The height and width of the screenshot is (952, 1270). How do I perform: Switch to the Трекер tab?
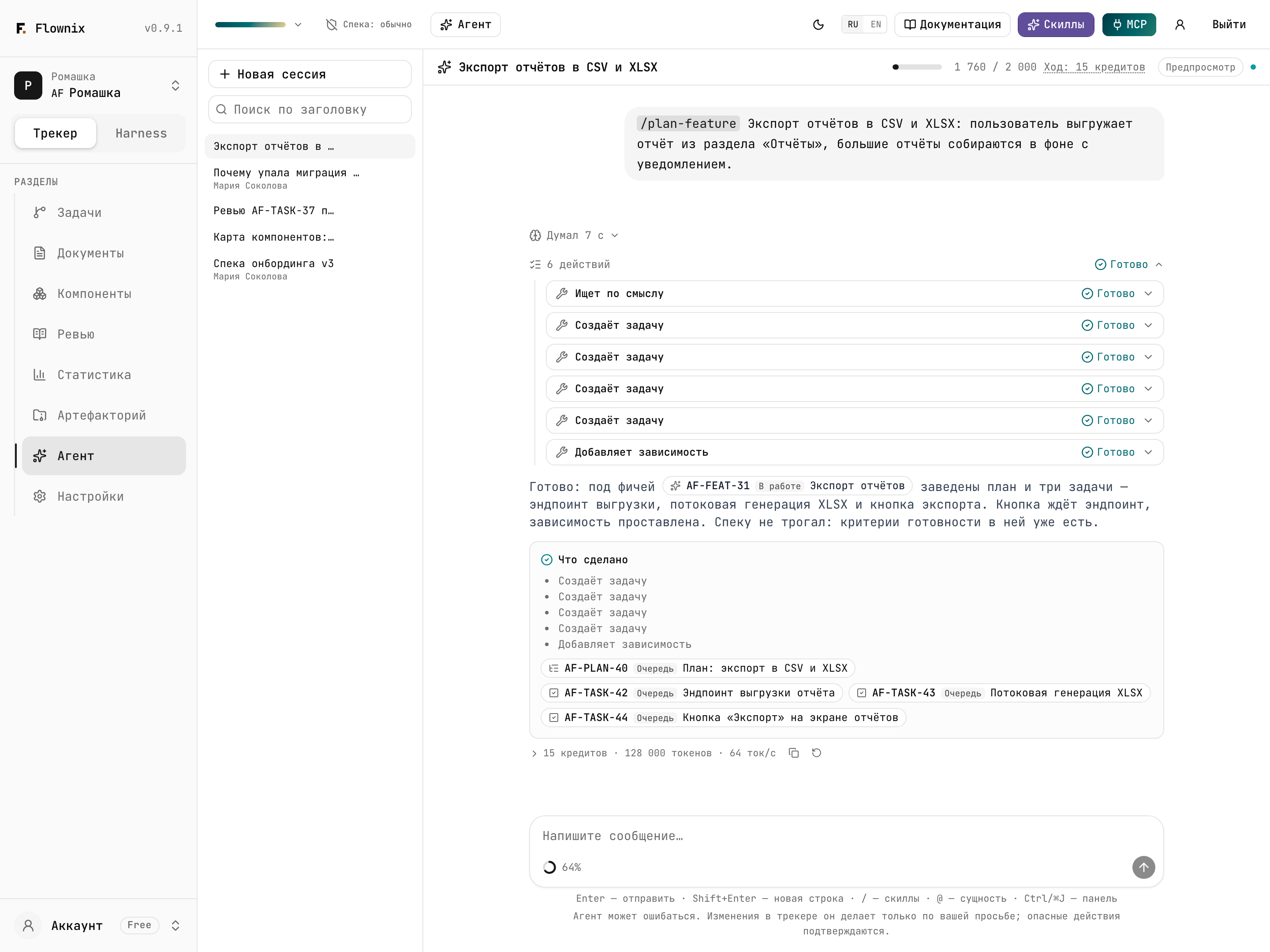coord(55,133)
